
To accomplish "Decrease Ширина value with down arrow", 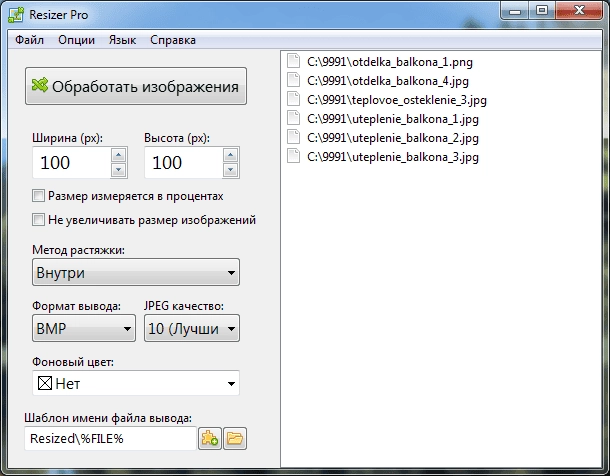I will click(x=119, y=170).
